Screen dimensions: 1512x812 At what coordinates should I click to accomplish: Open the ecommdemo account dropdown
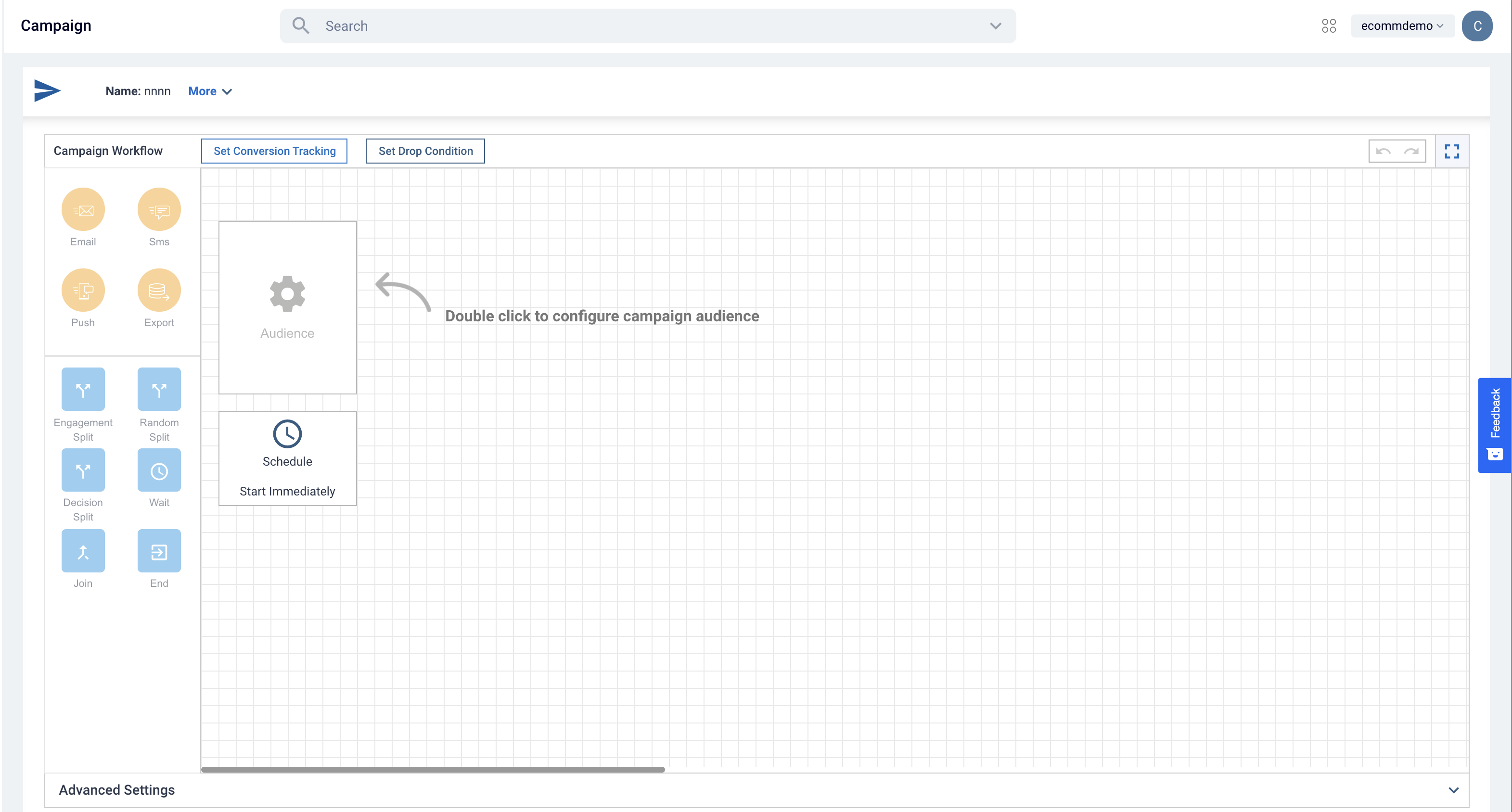[1402, 26]
